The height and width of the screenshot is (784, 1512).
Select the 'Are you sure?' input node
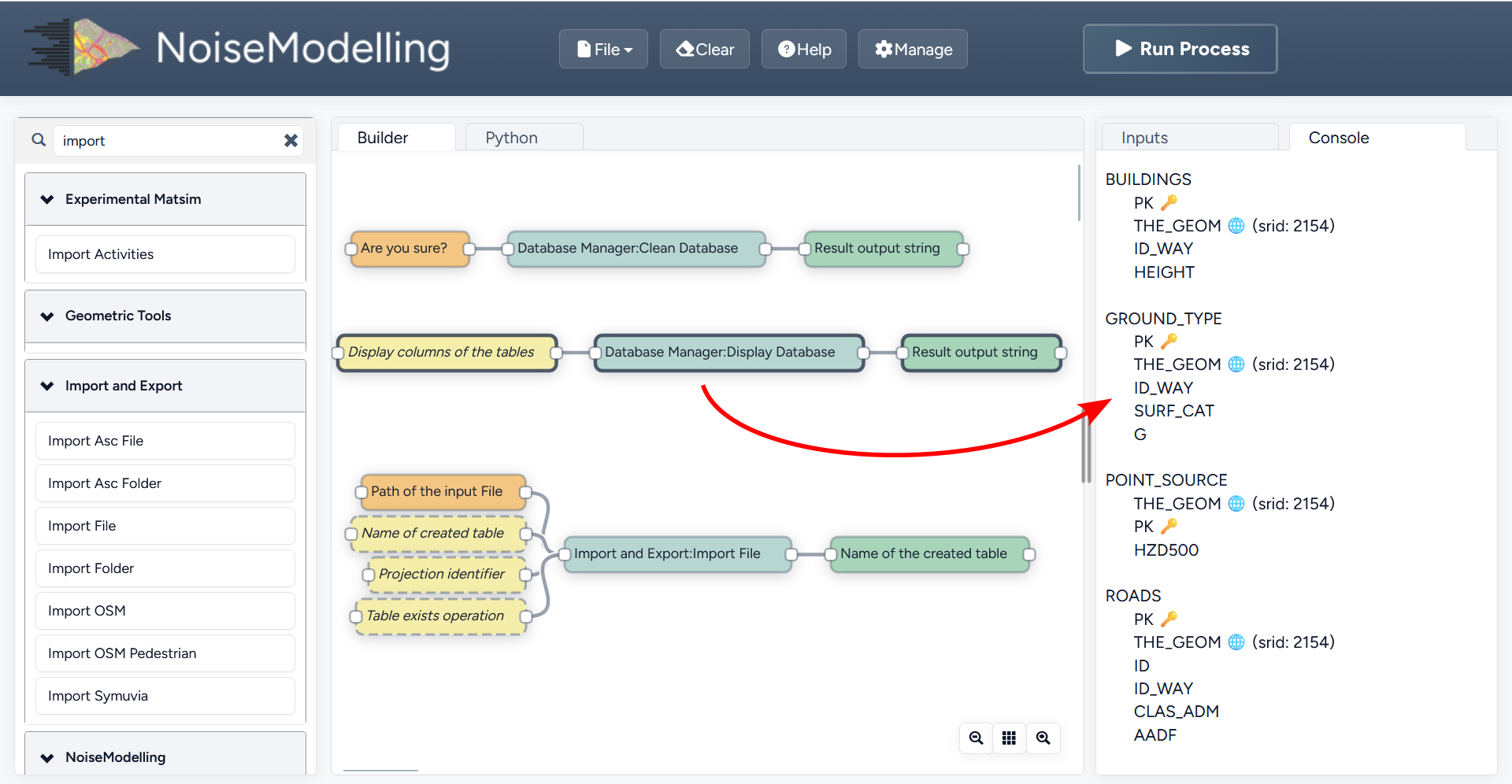pyautogui.click(x=409, y=249)
